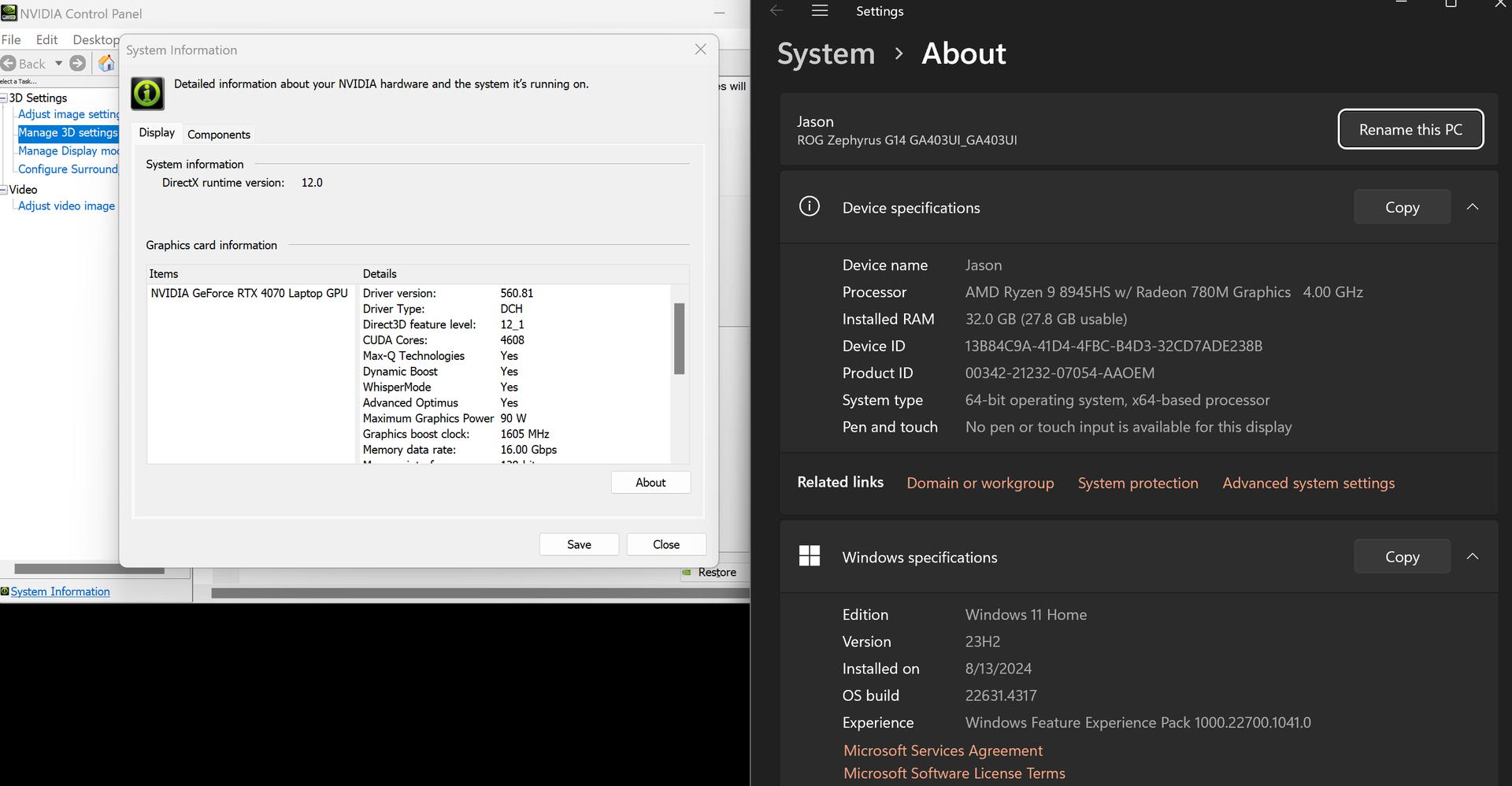Open Microsoft Software License Terms link
The width and height of the screenshot is (1512, 786).
point(954,773)
